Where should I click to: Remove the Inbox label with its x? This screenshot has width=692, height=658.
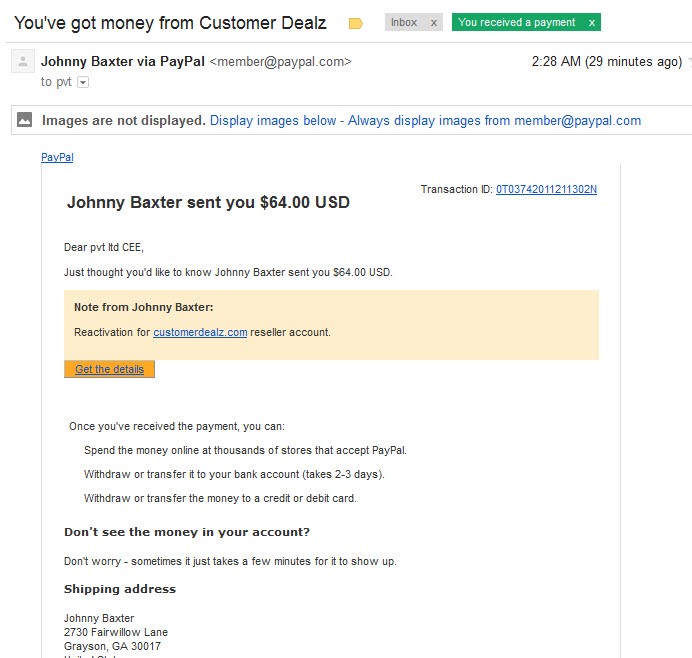(x=434, y=23)
